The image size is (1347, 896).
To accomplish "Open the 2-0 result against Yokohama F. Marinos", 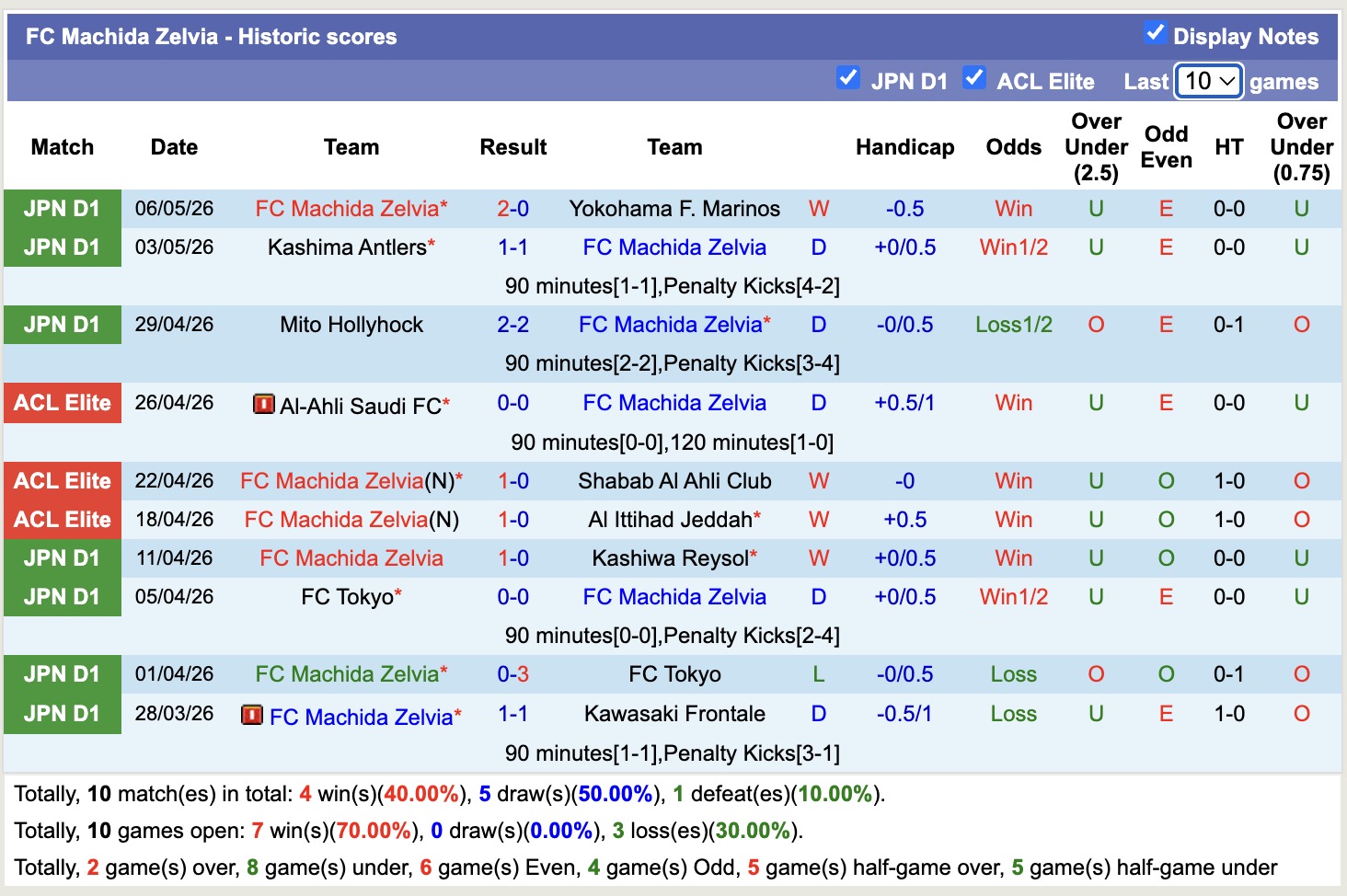I will point(512,209).
